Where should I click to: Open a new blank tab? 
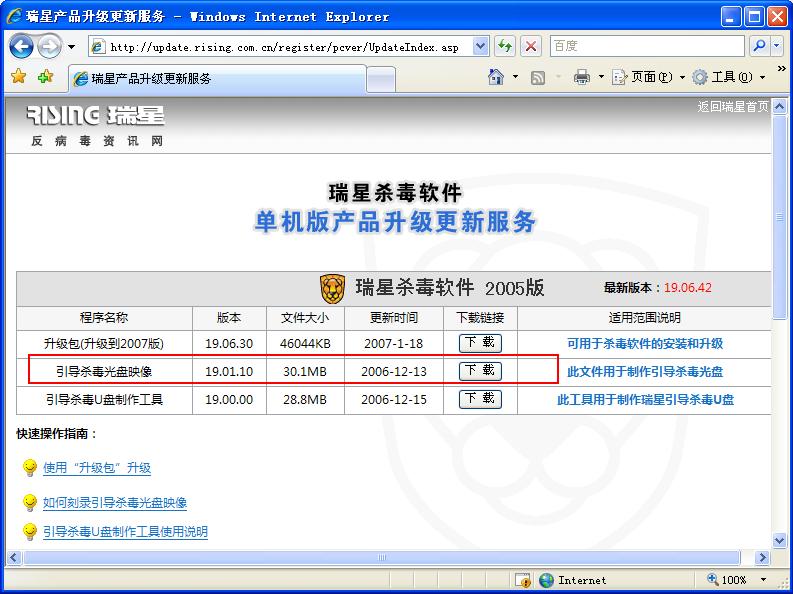pyautogui.click(x=381, y=79)
